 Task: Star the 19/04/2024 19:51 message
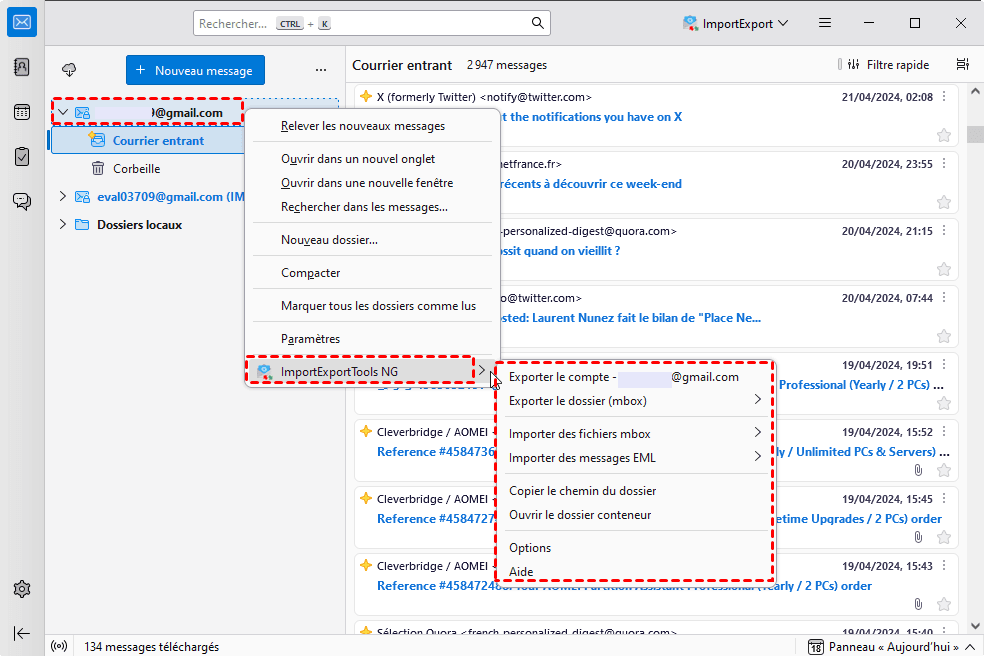pos(943,404)
